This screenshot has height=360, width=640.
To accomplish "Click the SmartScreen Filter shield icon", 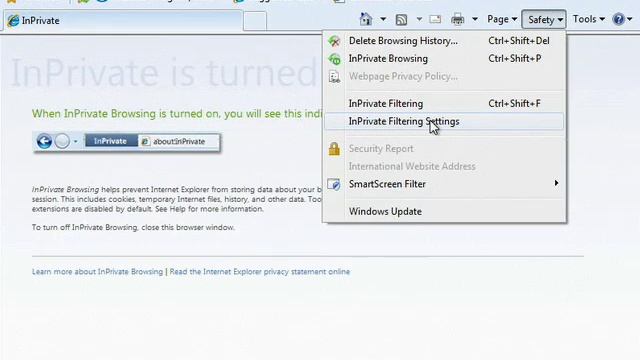I will (334, 184).
